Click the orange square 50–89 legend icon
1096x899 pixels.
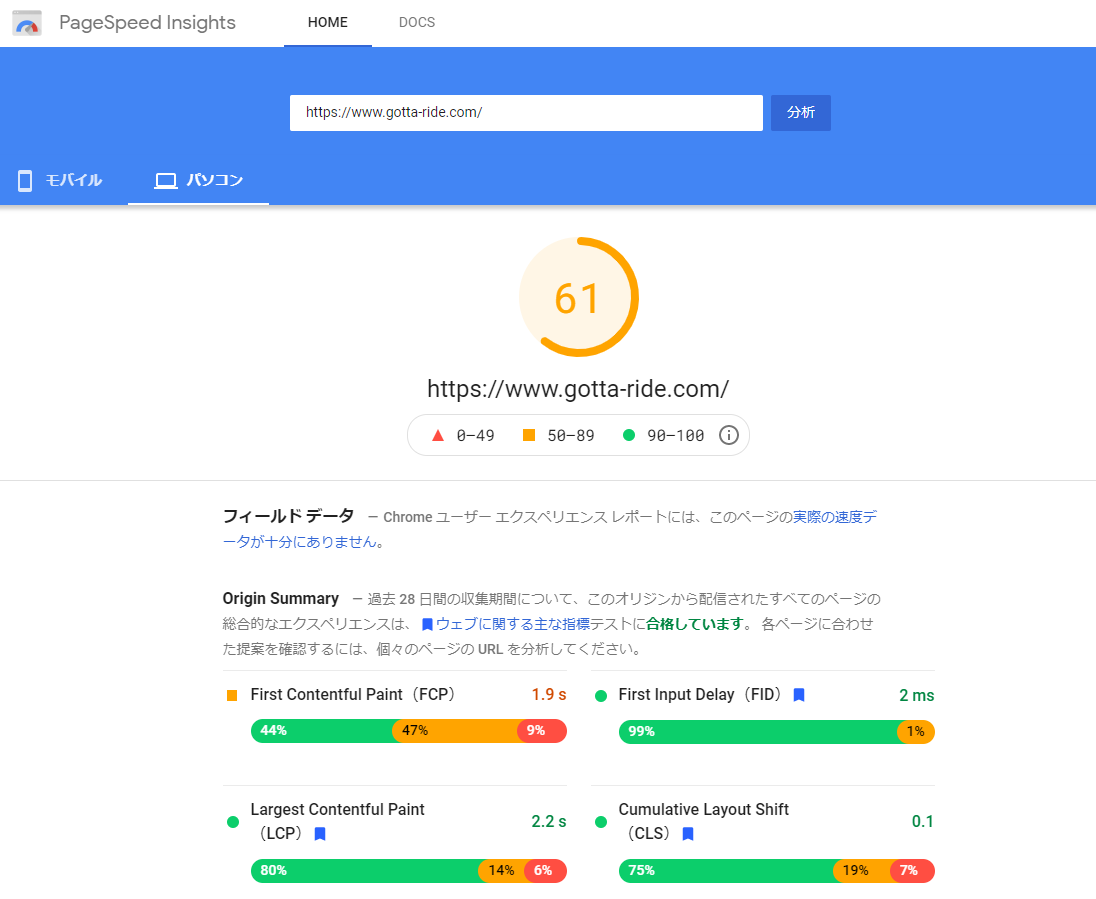click(529, 436)
